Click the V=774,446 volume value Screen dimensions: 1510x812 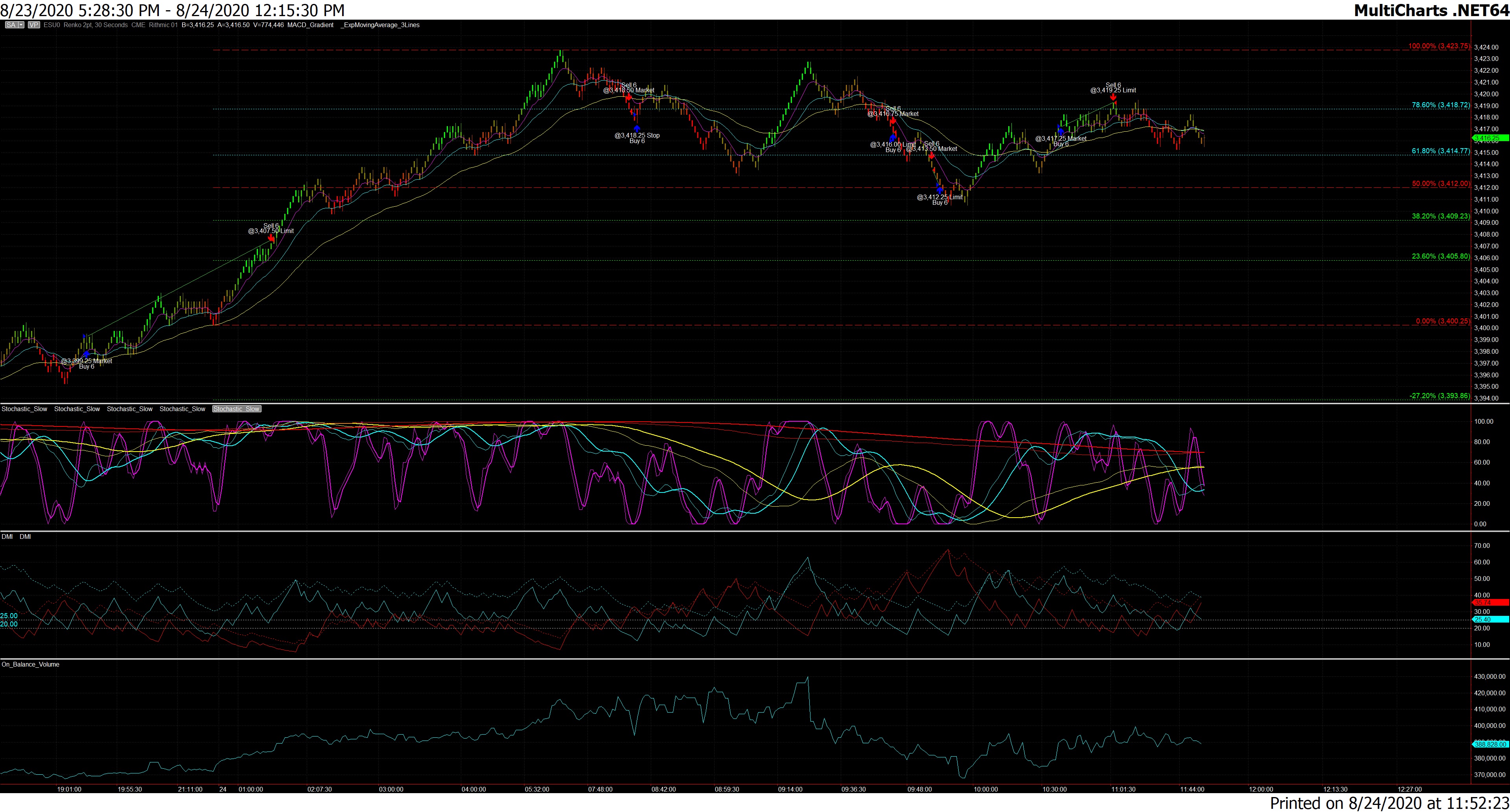(x=269, y=25)
